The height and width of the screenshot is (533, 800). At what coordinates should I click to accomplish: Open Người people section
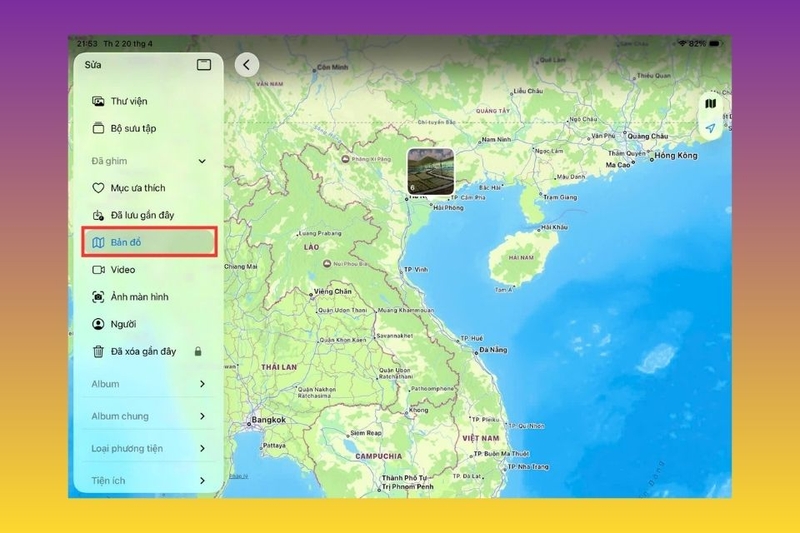147,324
